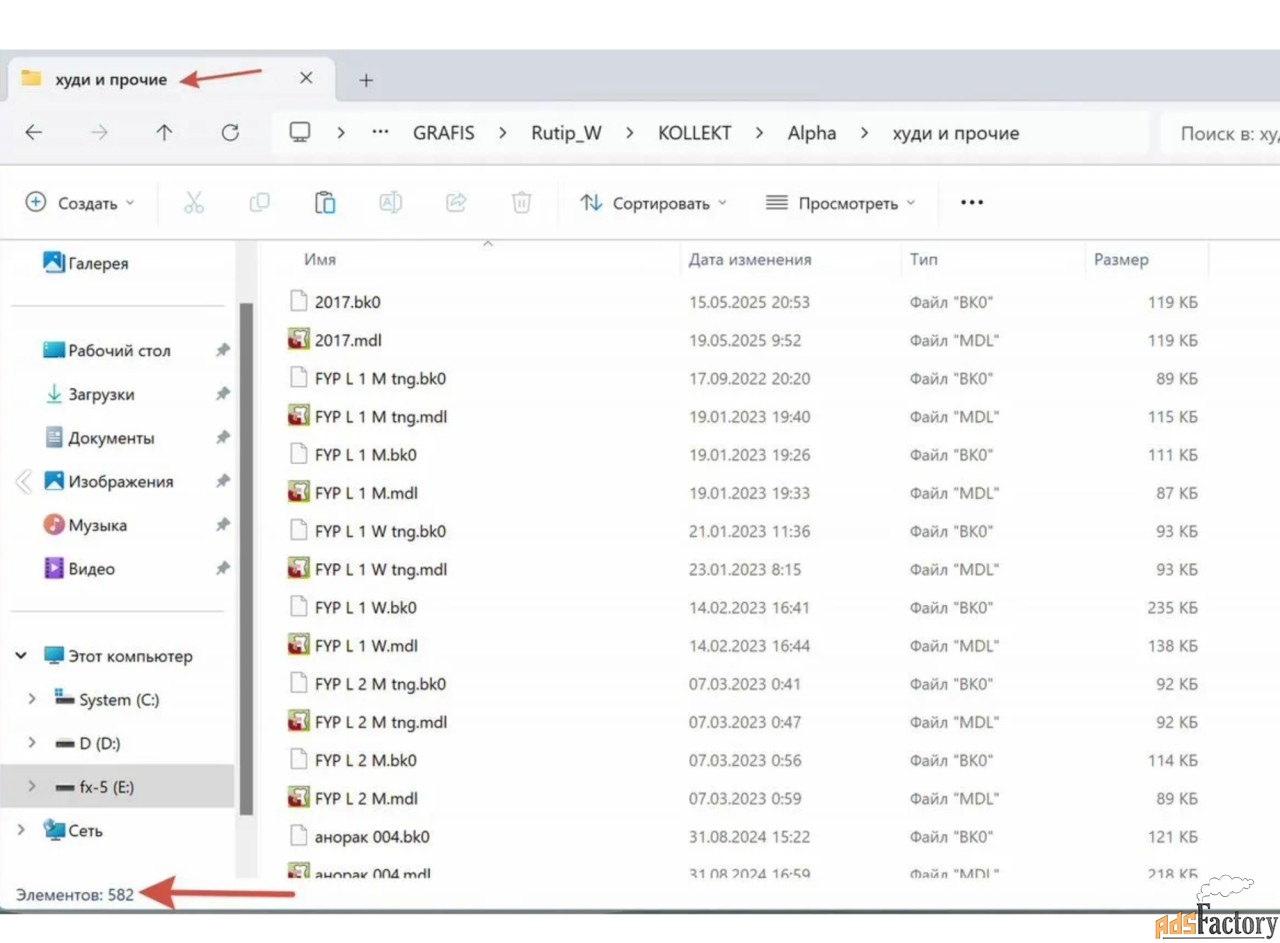This screenshot has height=943, width=1280.
Task: Click the Copy icon in toolbar
Action: click(259, 203)
